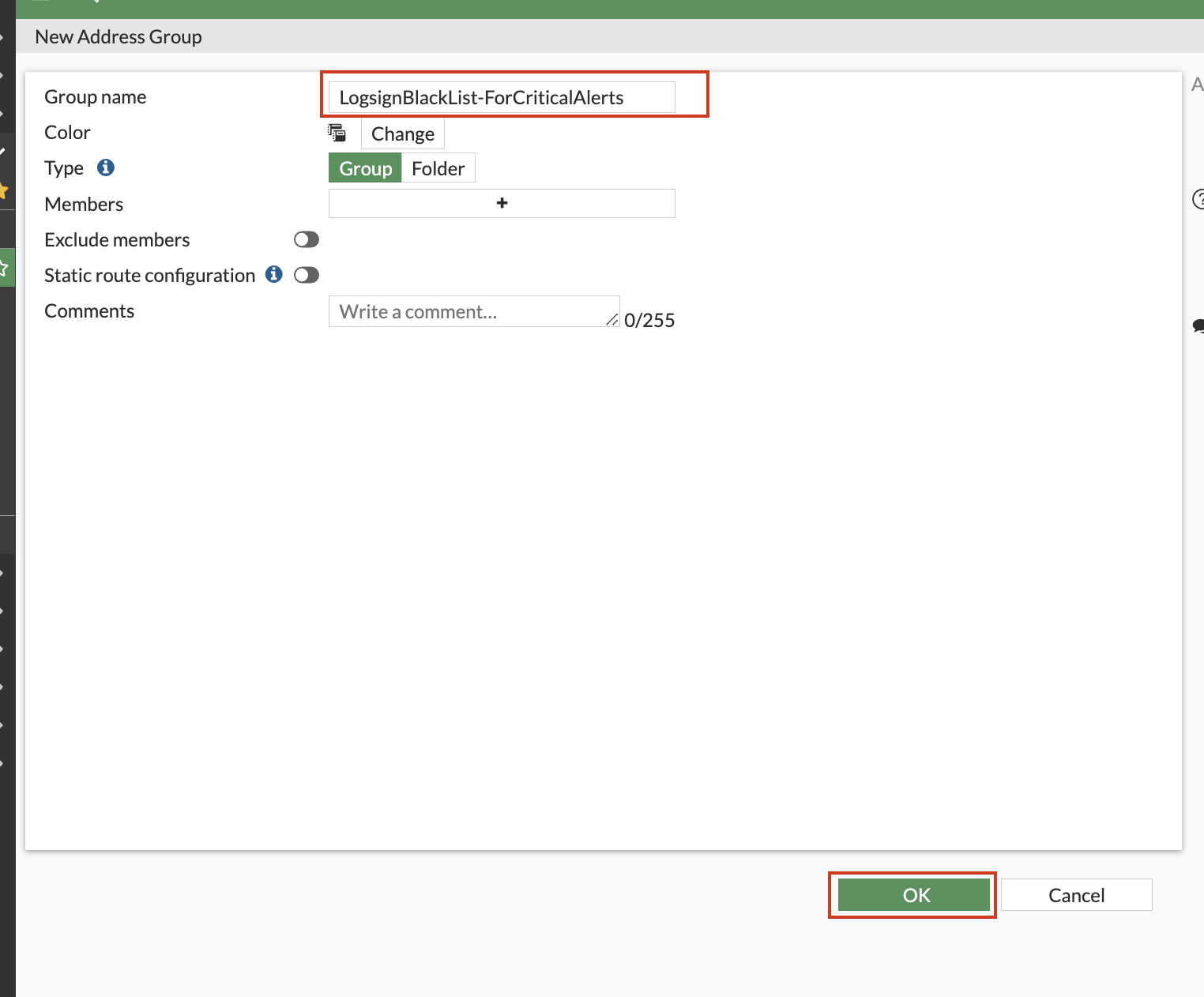Click the 'Exclude members' label
The width and height of the screenshot is (1204, 997).
pos(117,239)
